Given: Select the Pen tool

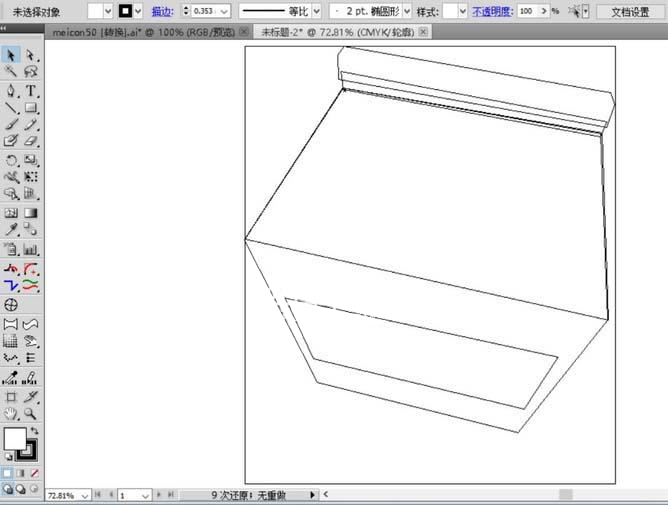Looking at the screenshot, I should pos(11,90).
